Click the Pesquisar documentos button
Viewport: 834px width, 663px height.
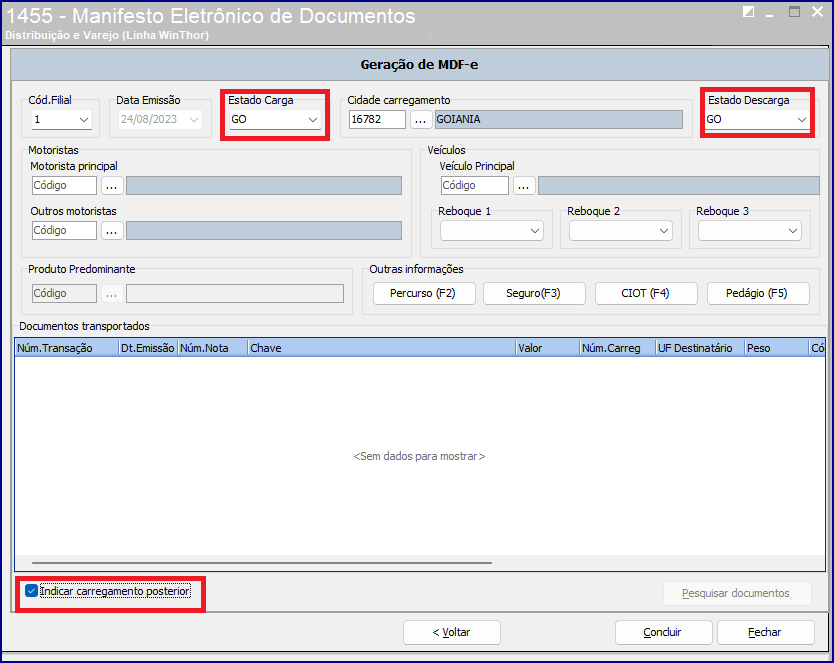pos(737,593)
